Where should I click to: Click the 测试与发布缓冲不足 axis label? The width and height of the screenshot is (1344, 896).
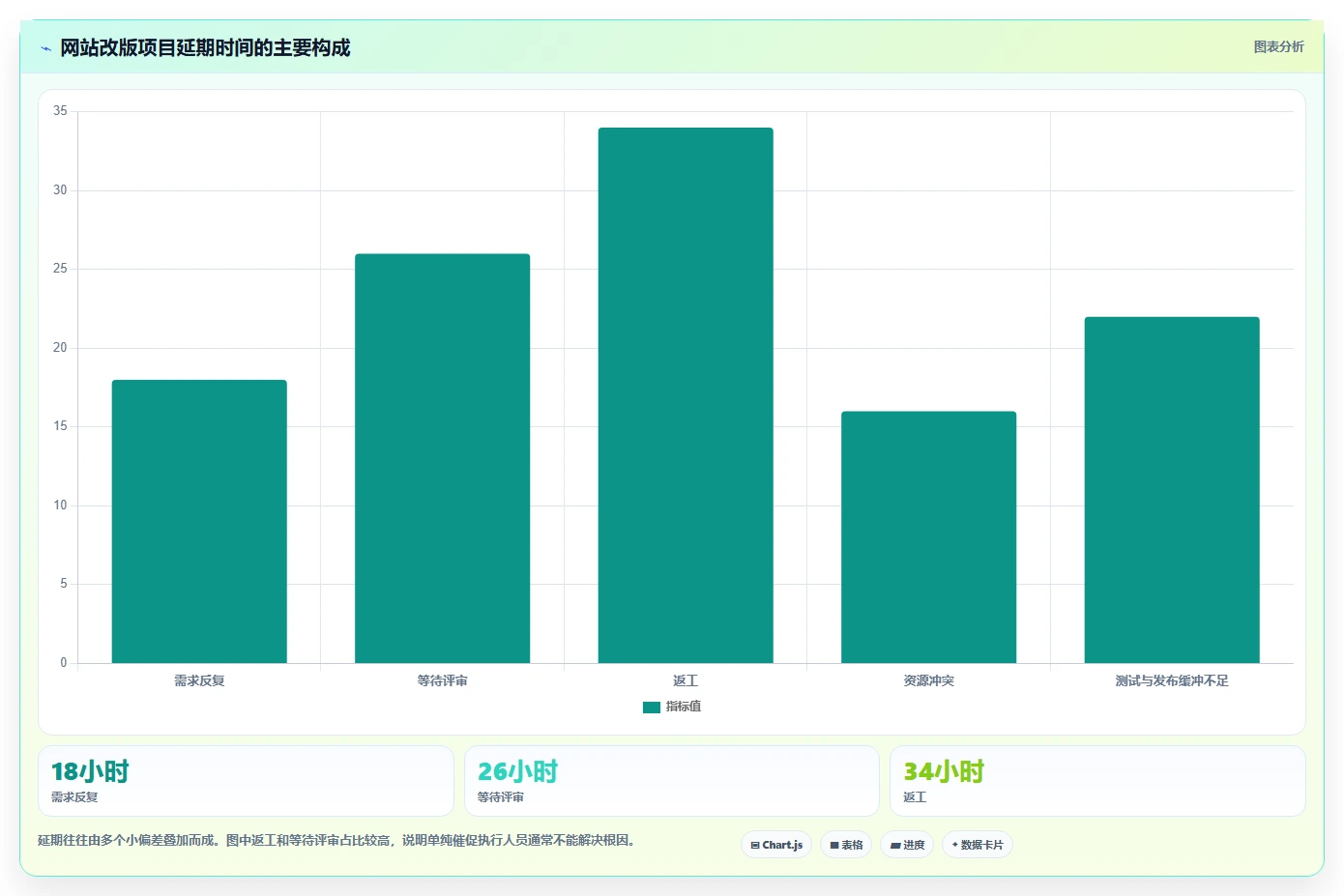(x=1172, y=680)
